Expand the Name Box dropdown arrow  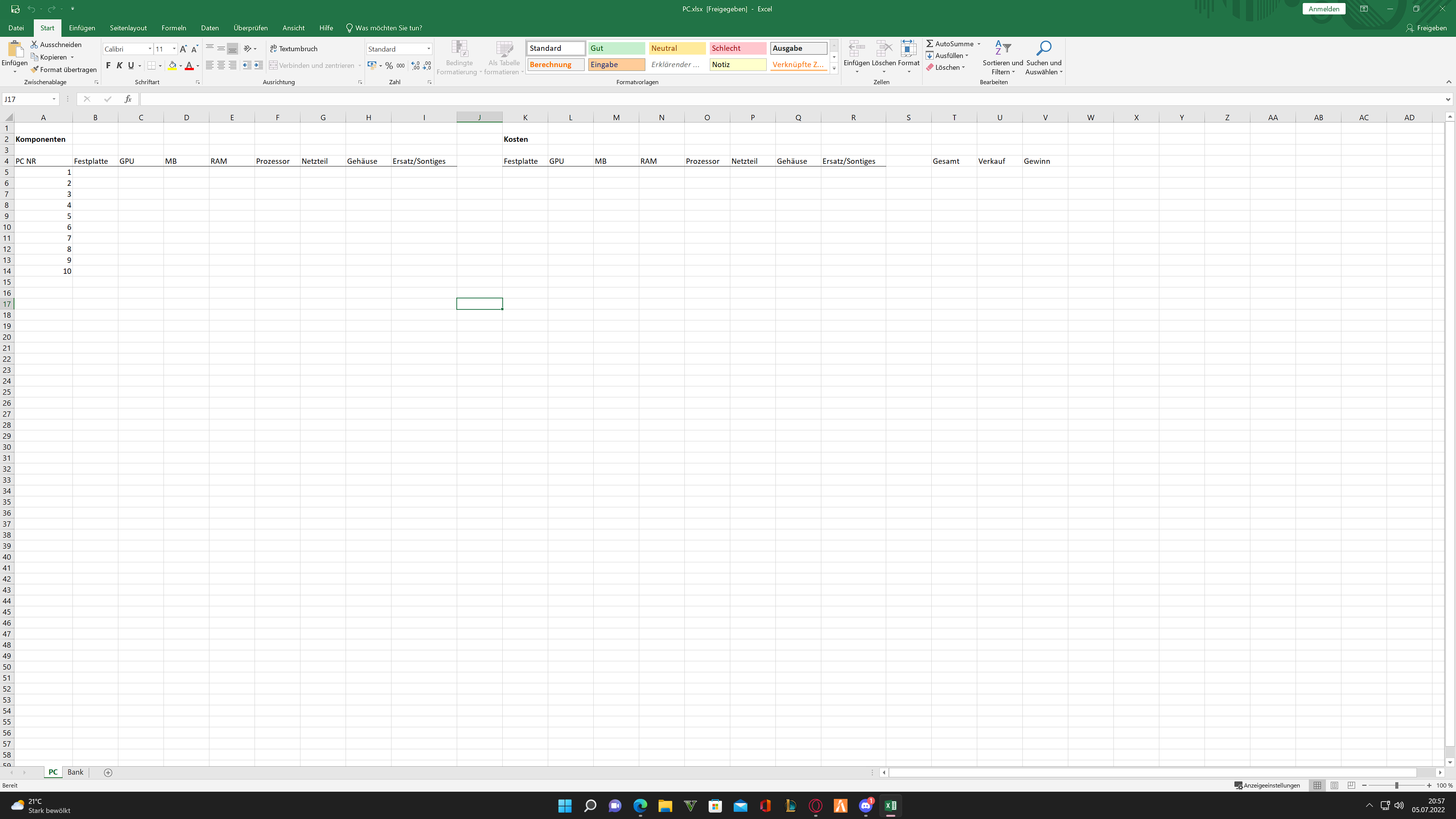[54, 99]
